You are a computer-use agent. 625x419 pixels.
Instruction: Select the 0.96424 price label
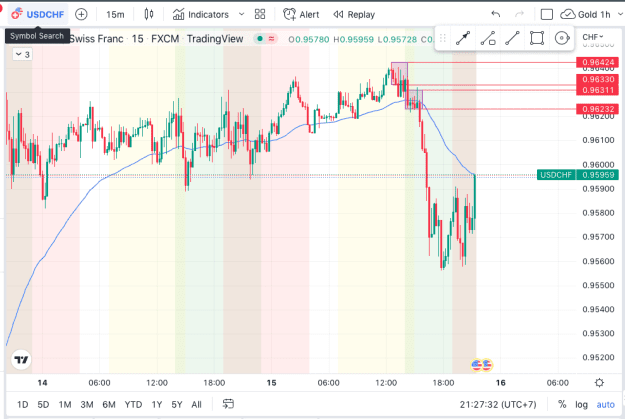(x=597, y=62)
